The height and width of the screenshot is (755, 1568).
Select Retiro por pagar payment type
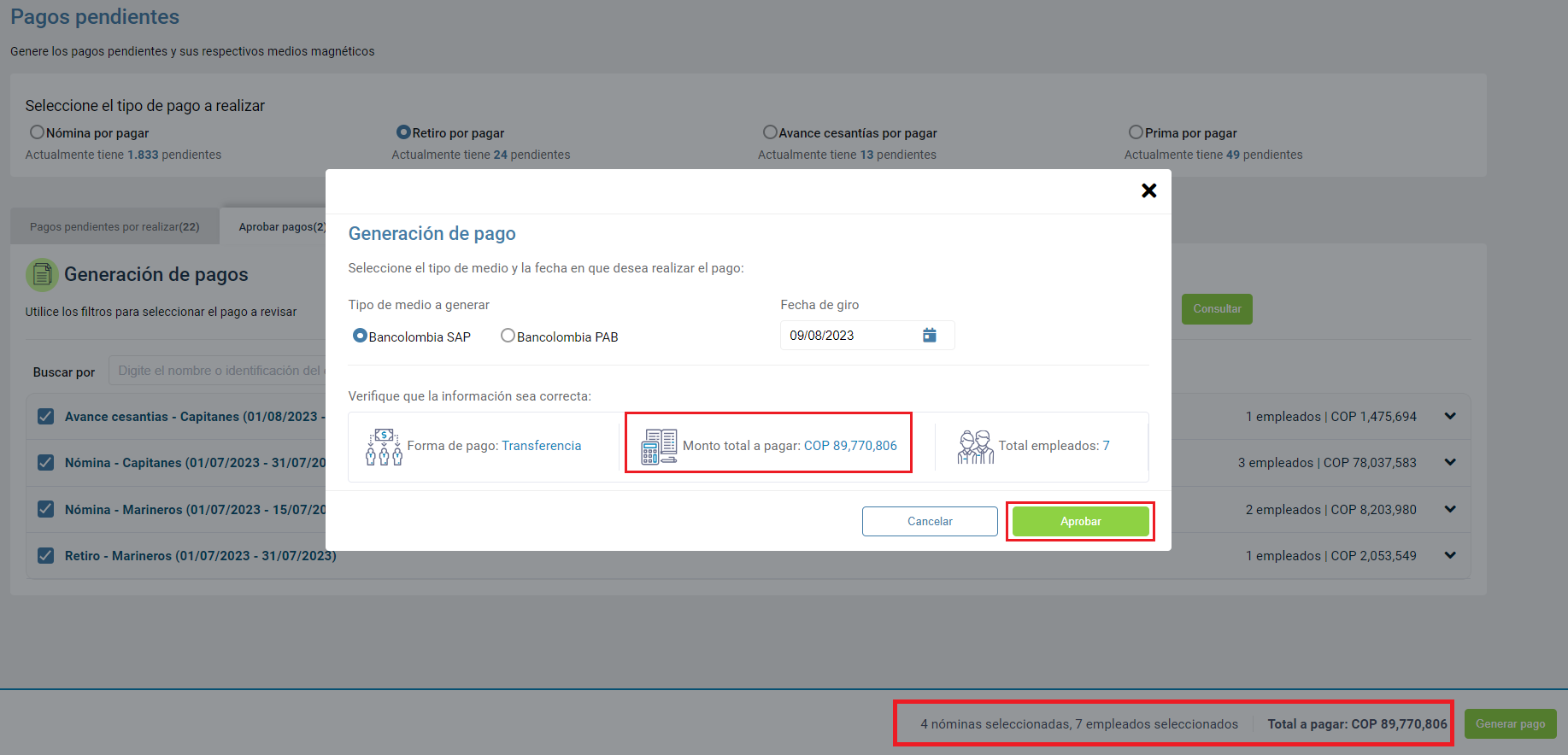[x=403, y=132]
